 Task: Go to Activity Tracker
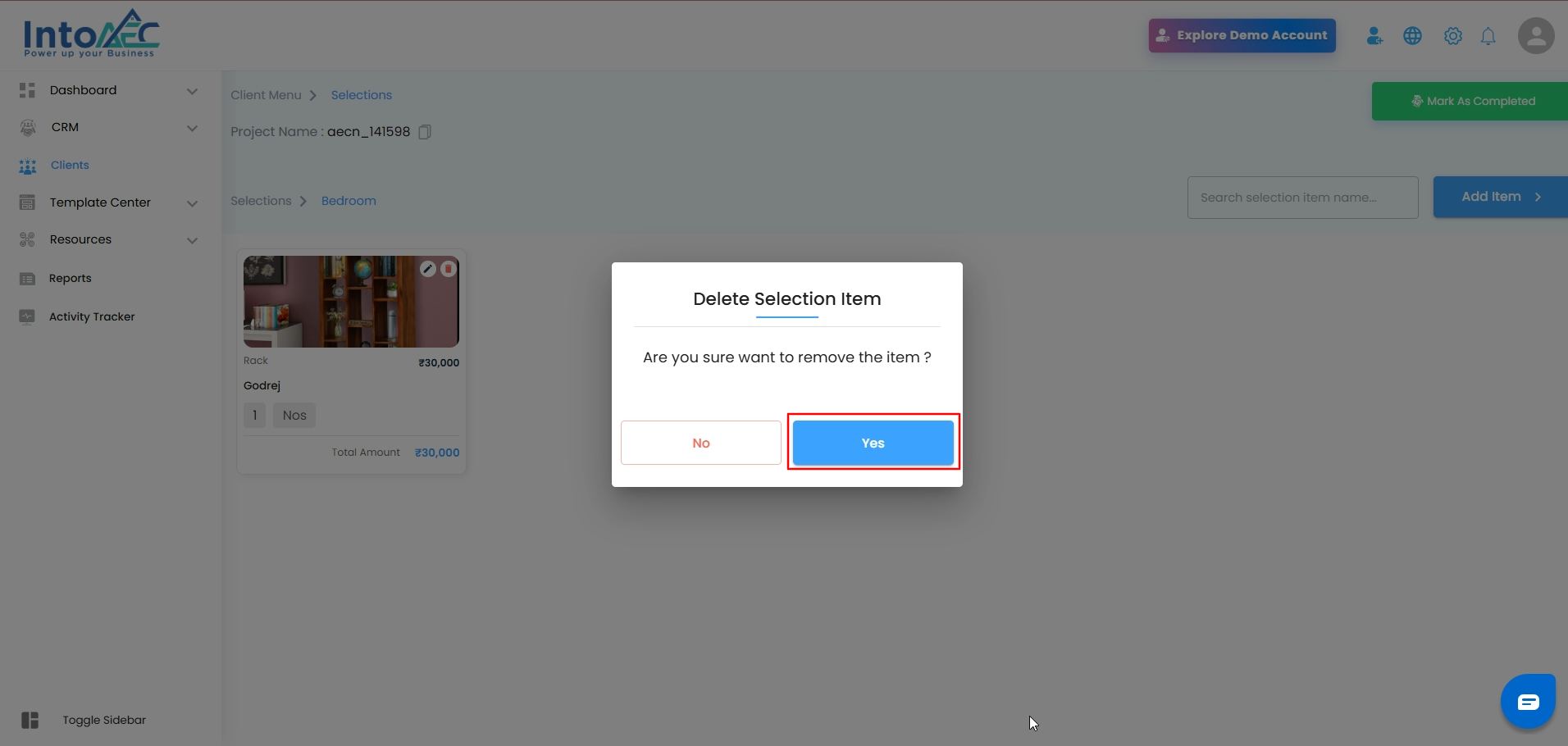[x=92, y=317]
